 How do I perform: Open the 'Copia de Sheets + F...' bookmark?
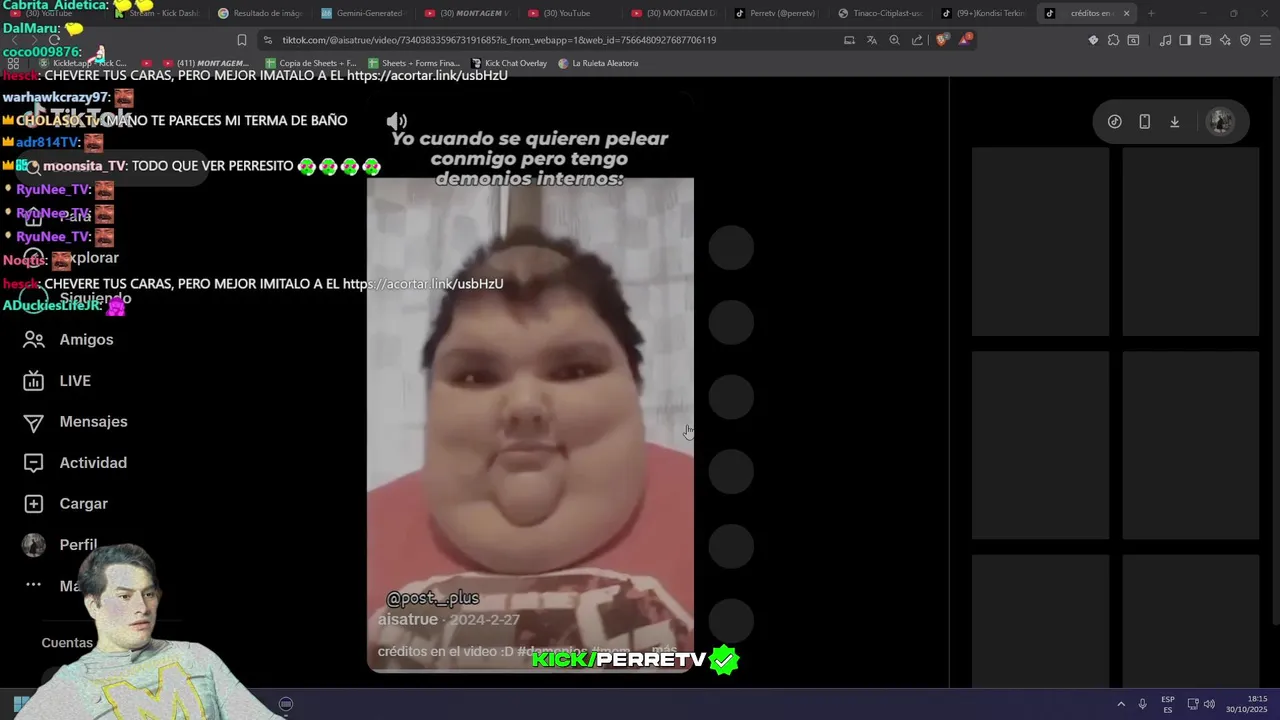point(311,63)
